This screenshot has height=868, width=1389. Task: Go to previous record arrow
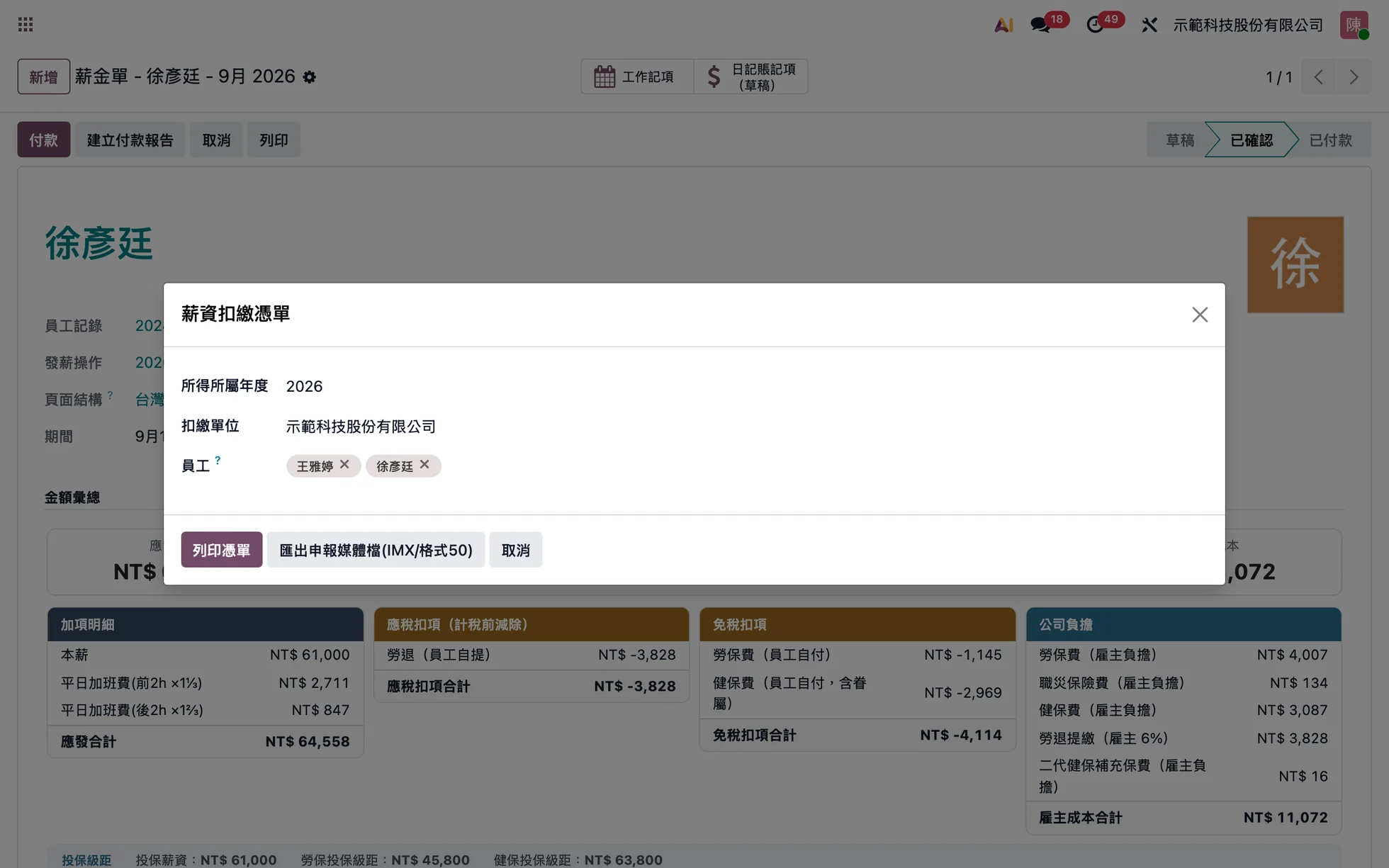1319,77
